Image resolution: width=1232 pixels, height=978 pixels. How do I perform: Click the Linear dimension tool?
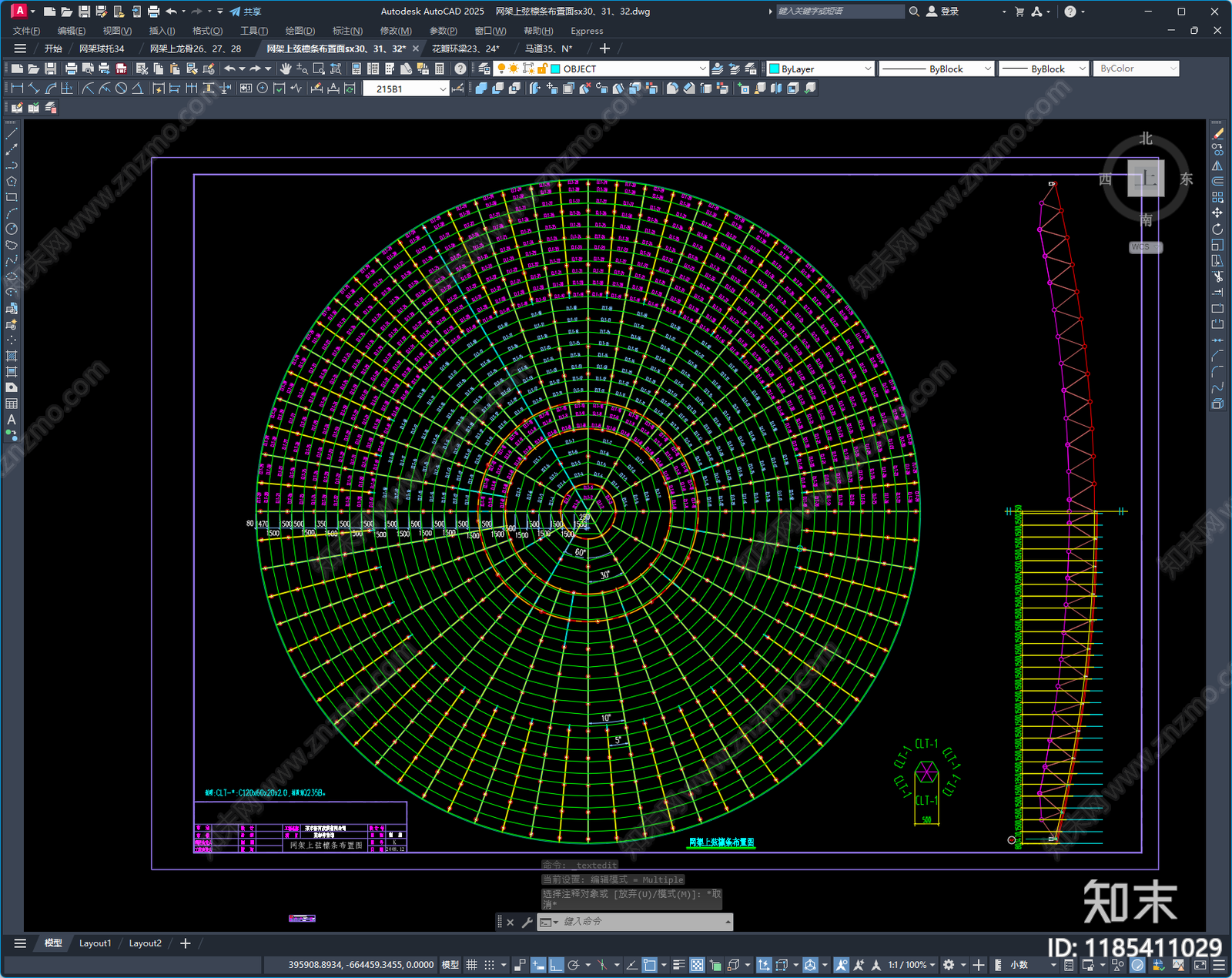[17, 89]
